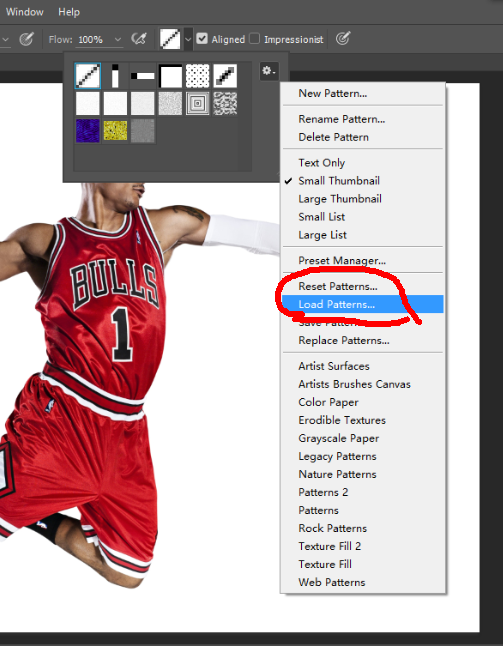The height and width of the screenshot is (646, 503).
Task: Open the Flow percentage dropdown arrow
Action: pyautogui.click(x=118, y=40)
